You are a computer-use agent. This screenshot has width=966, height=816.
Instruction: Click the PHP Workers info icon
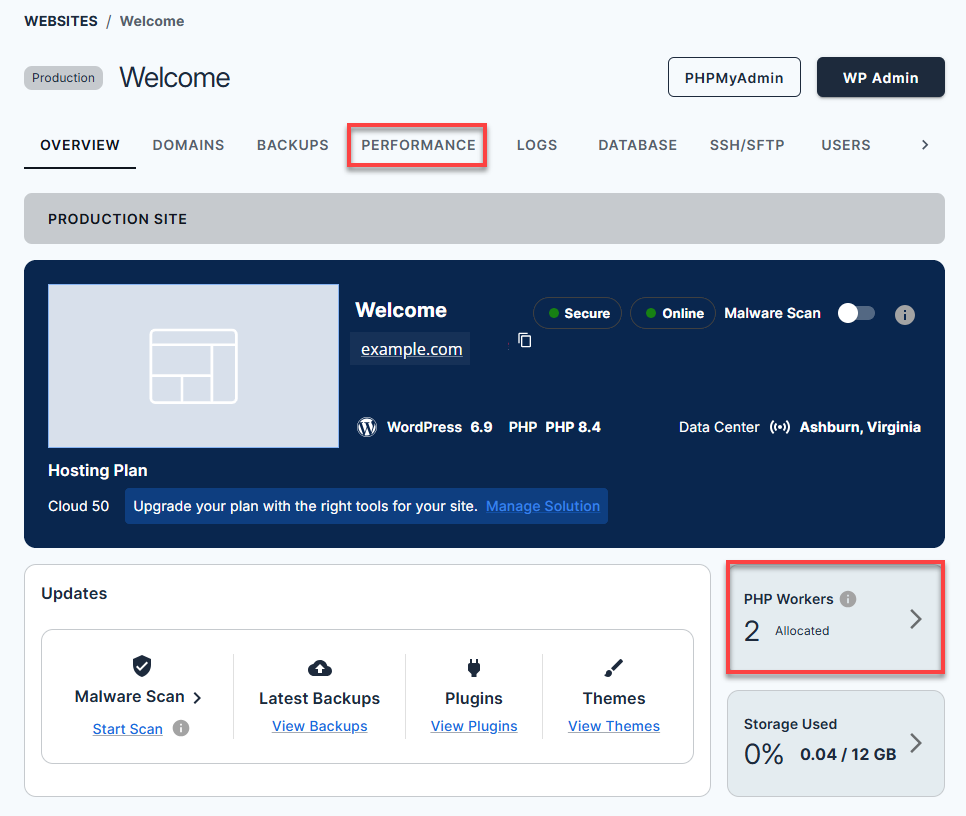tap(848, 599)
